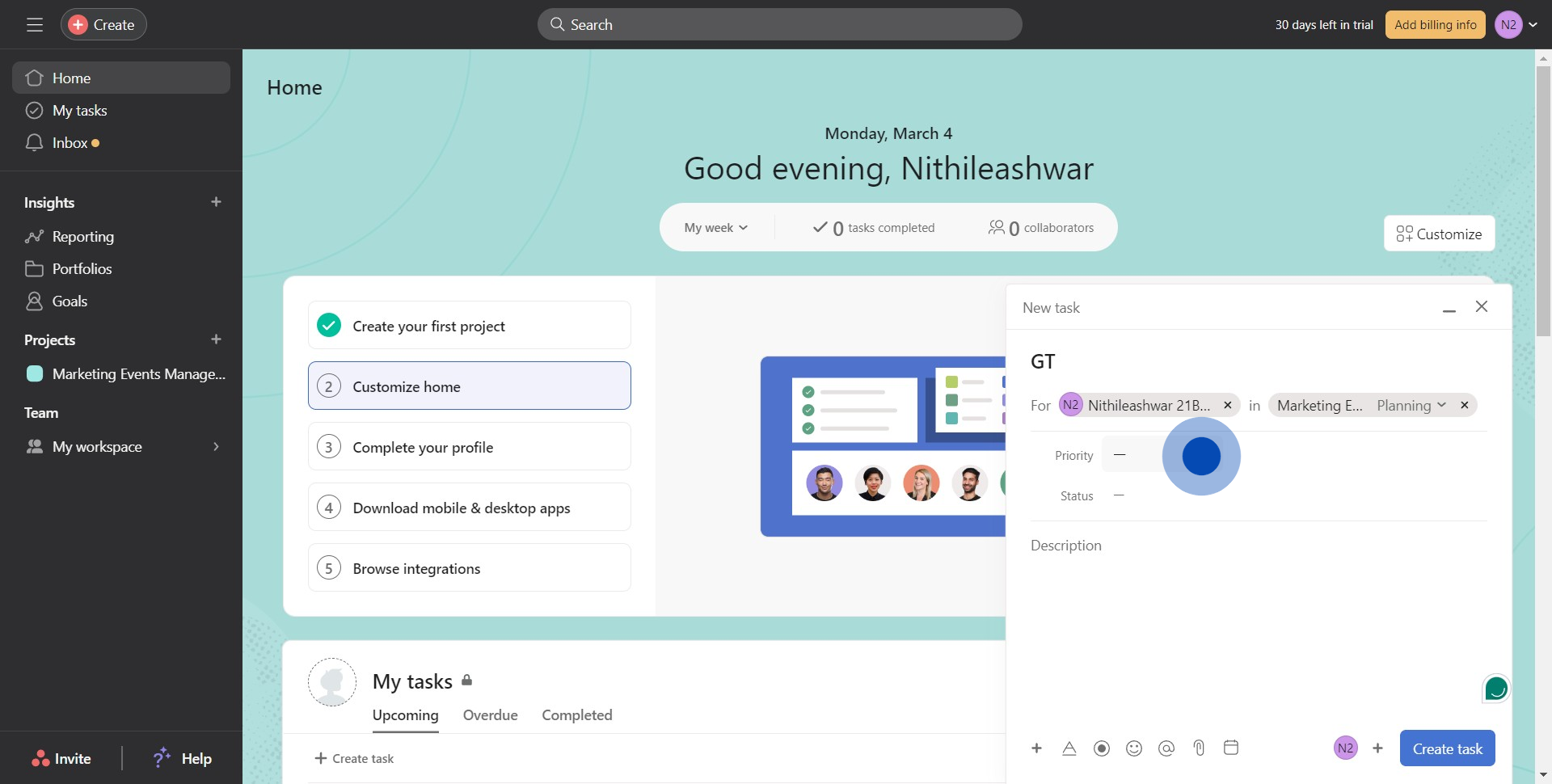1552x784 pixels.
Task: Click the @ mention icon
Action: click(x=1166, y=748)
